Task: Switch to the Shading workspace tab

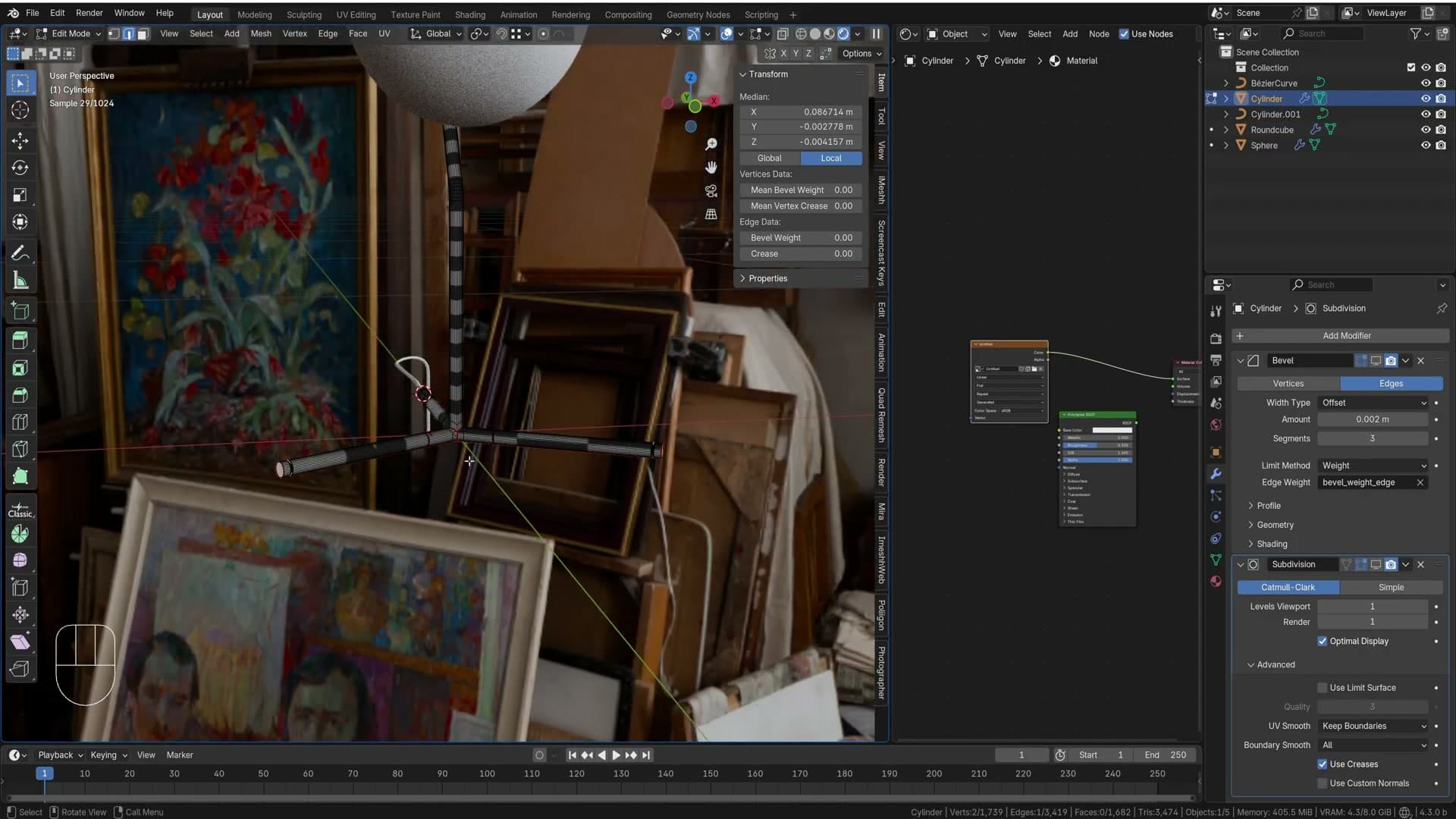Action: point(470,14)
